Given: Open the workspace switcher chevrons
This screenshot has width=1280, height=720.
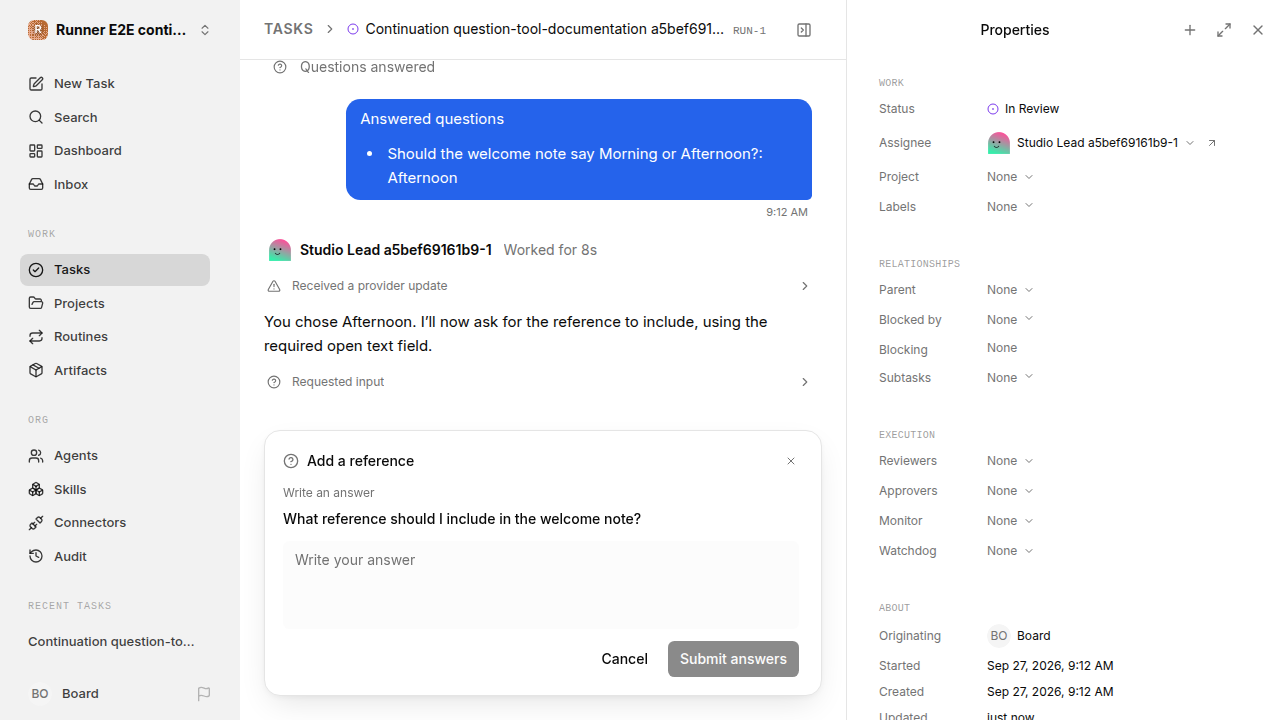Looking at the screenshot, I should [x=205, y=30].
